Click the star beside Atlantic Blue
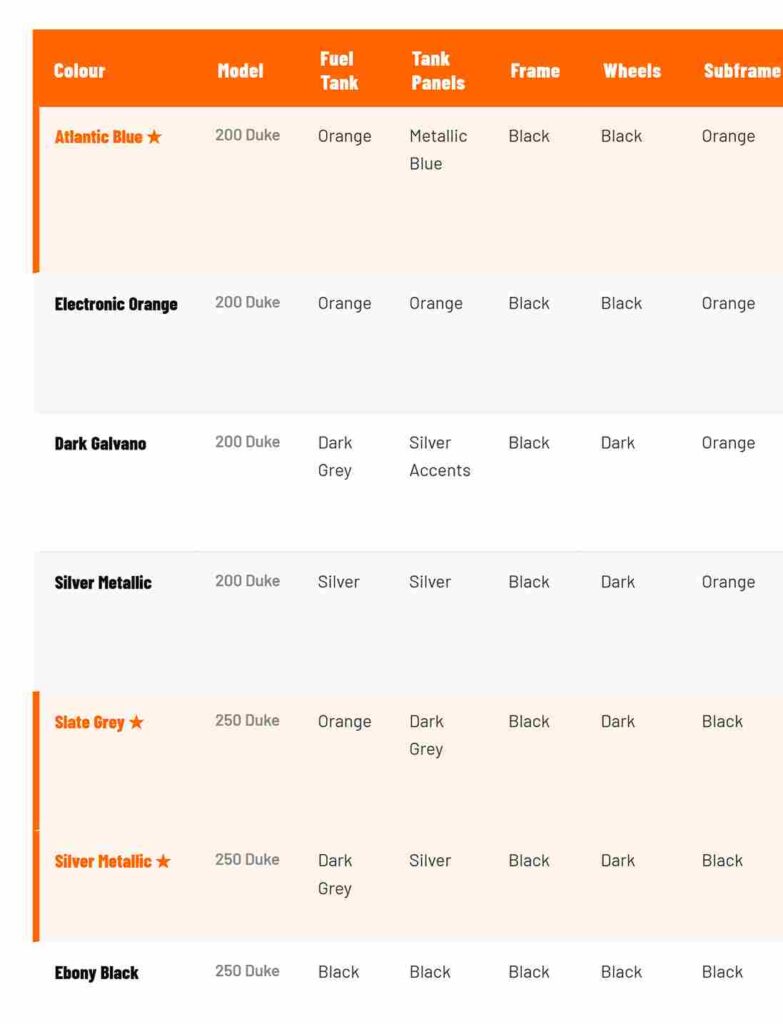The height and width of the screenshot is (1024, 783). (x=154, y=137)
